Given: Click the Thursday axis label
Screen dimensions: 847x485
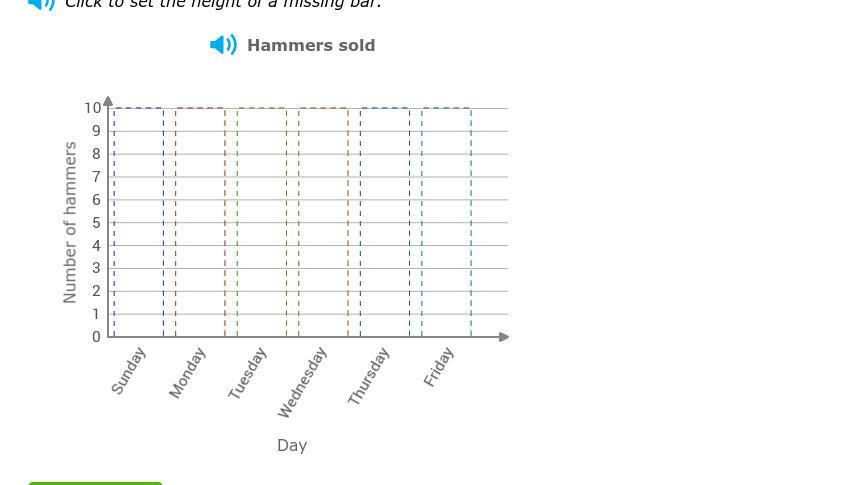Looking at the screenshot, I should pos(369,376).
